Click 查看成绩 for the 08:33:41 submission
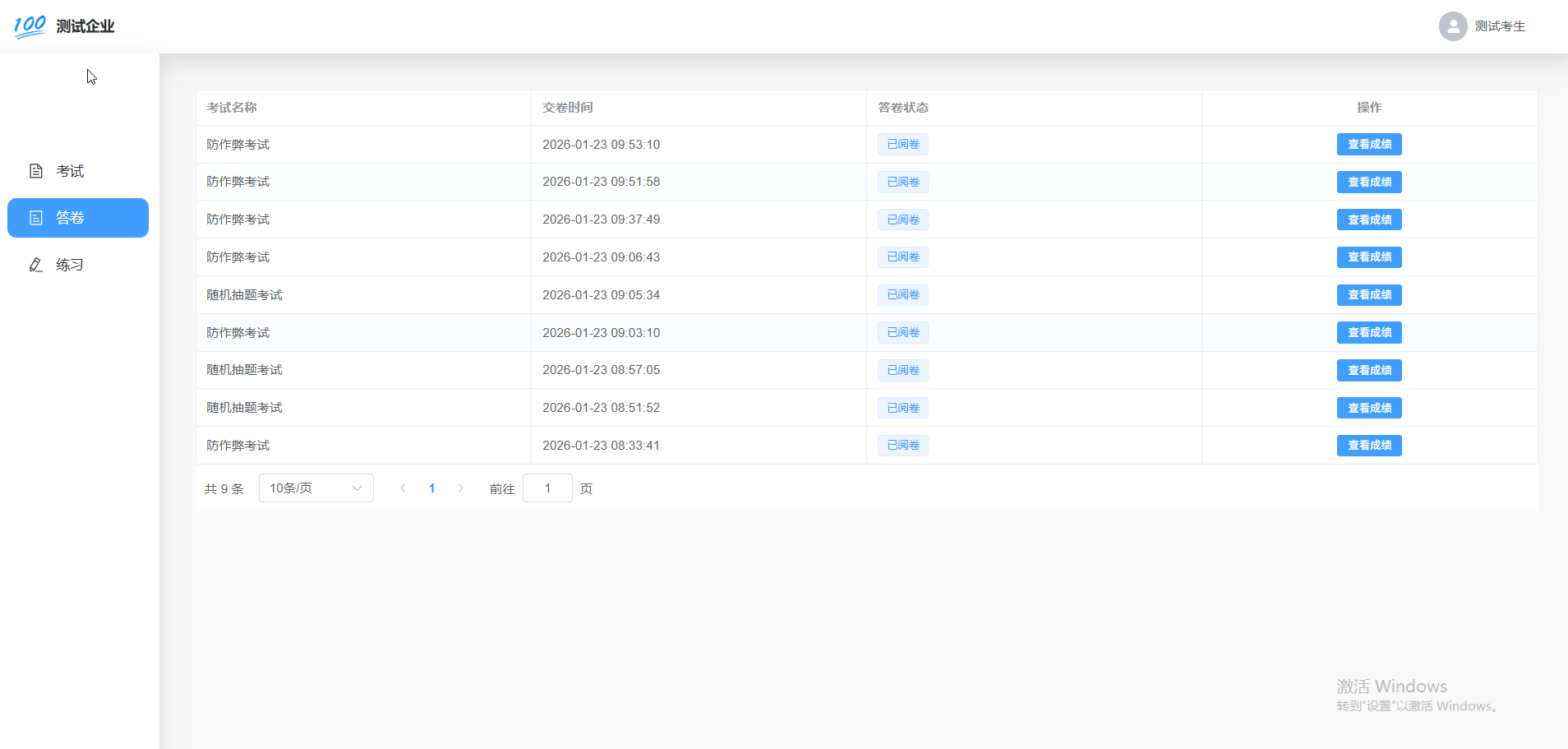Viewport: 1568px width, 749px height. (x=1369, y=446)
